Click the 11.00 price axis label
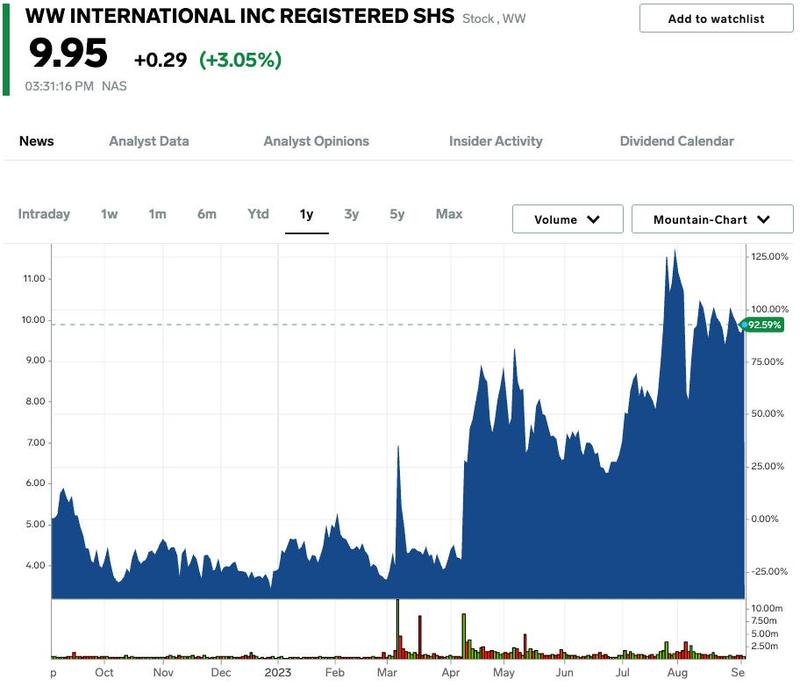 [34, 279]
